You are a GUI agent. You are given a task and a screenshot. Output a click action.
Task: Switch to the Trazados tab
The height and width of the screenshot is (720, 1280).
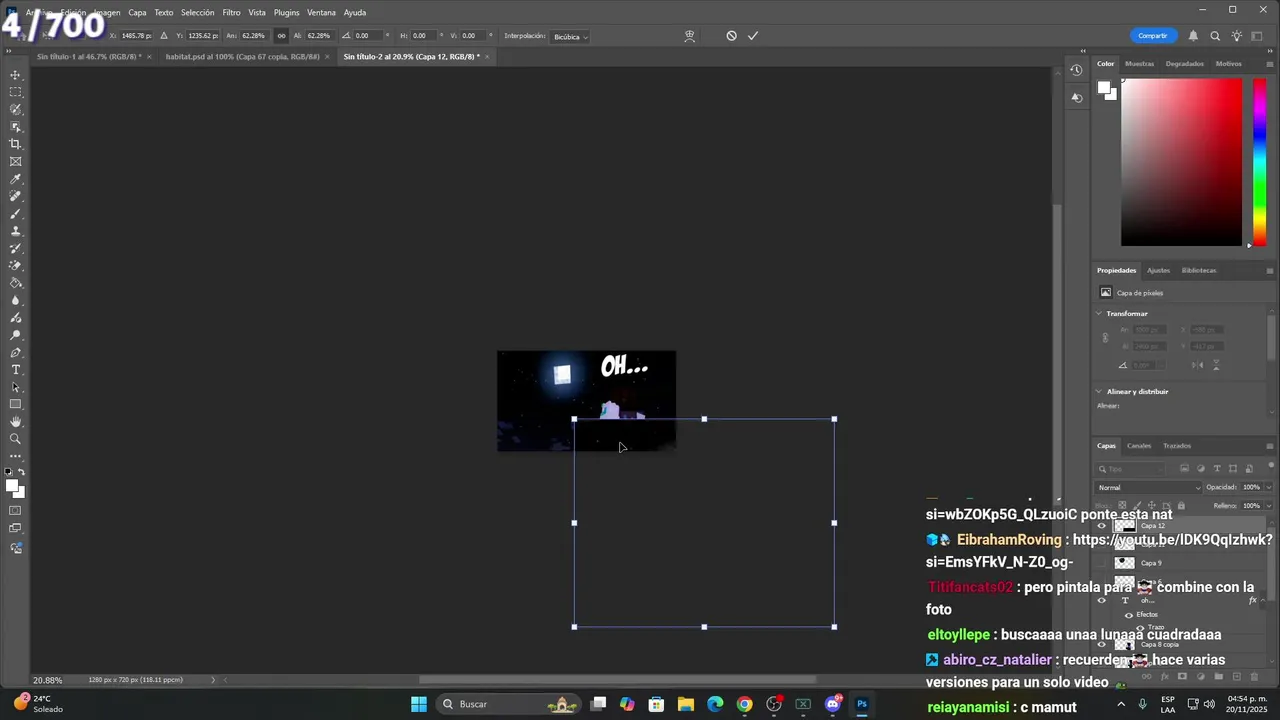point(1177,446)
